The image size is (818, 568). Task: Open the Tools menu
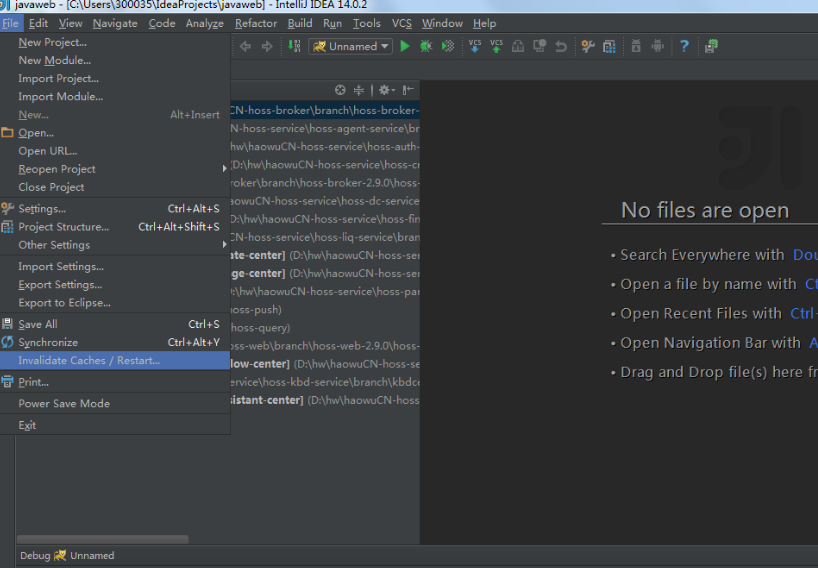click(367, 23)
